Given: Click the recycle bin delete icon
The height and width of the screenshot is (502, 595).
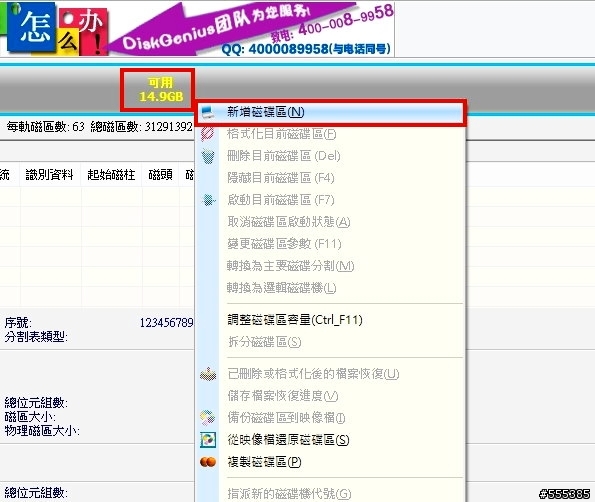Looking at the screenshot, I should 208,156.
